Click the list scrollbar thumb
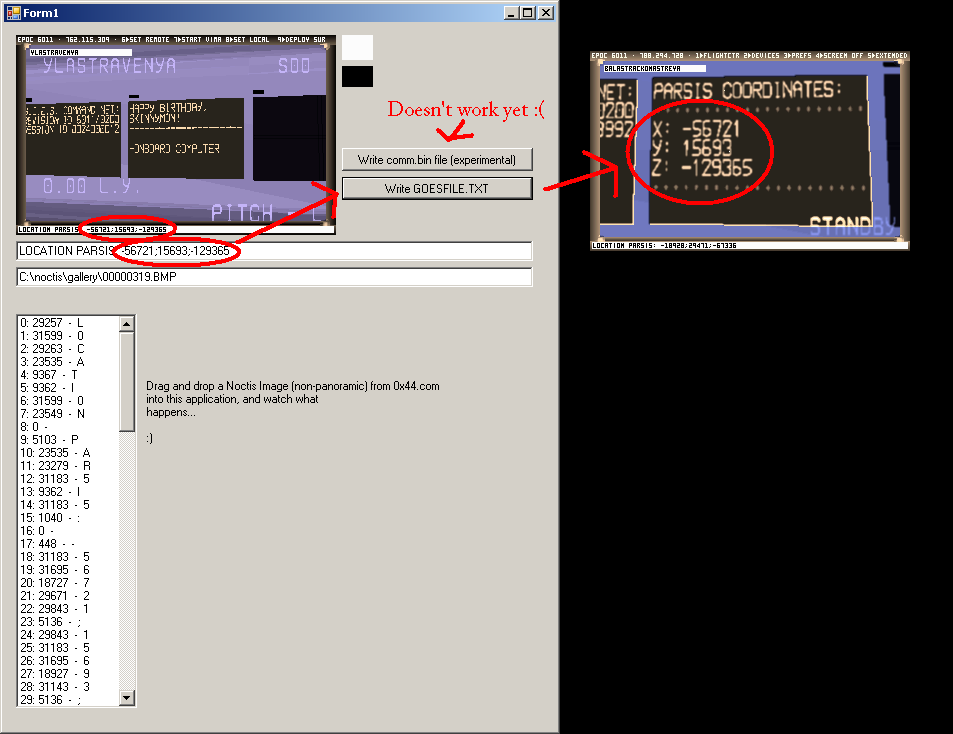The height and width of the screenshot is (734, 953). click(x=127, y=380)
